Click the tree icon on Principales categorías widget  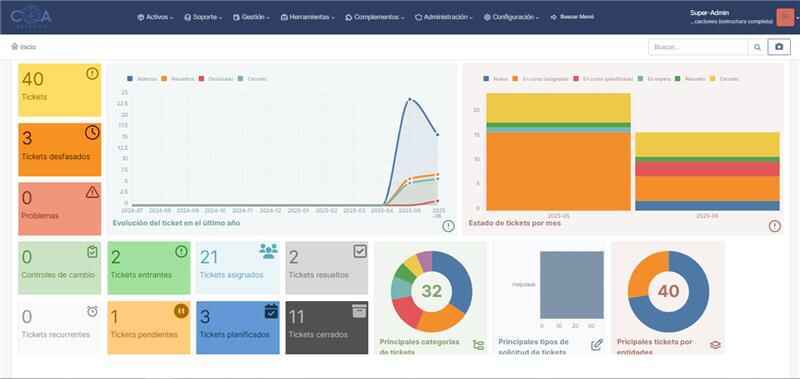(478, 345)
